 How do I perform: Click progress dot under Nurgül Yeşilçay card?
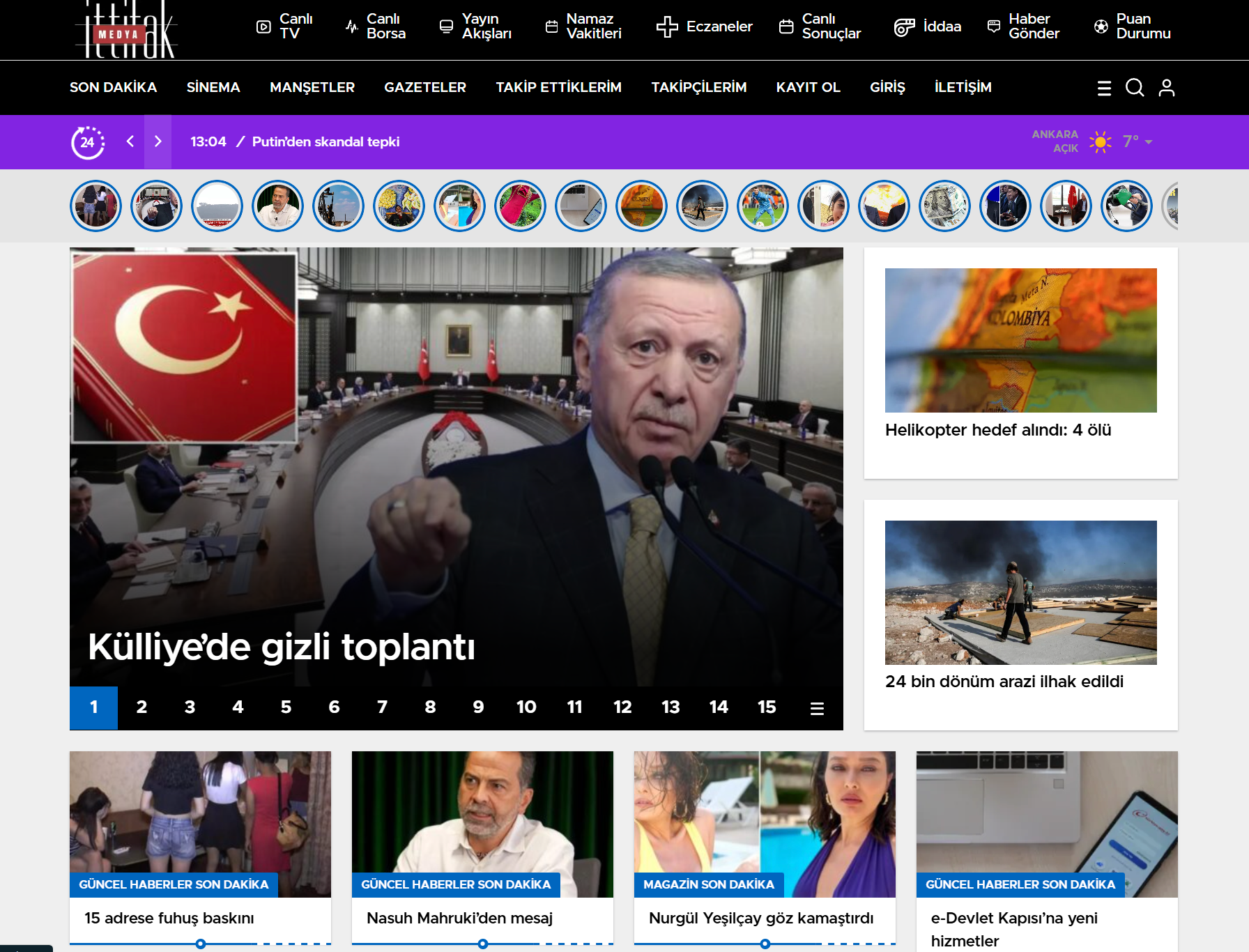[x=765, y=944]
